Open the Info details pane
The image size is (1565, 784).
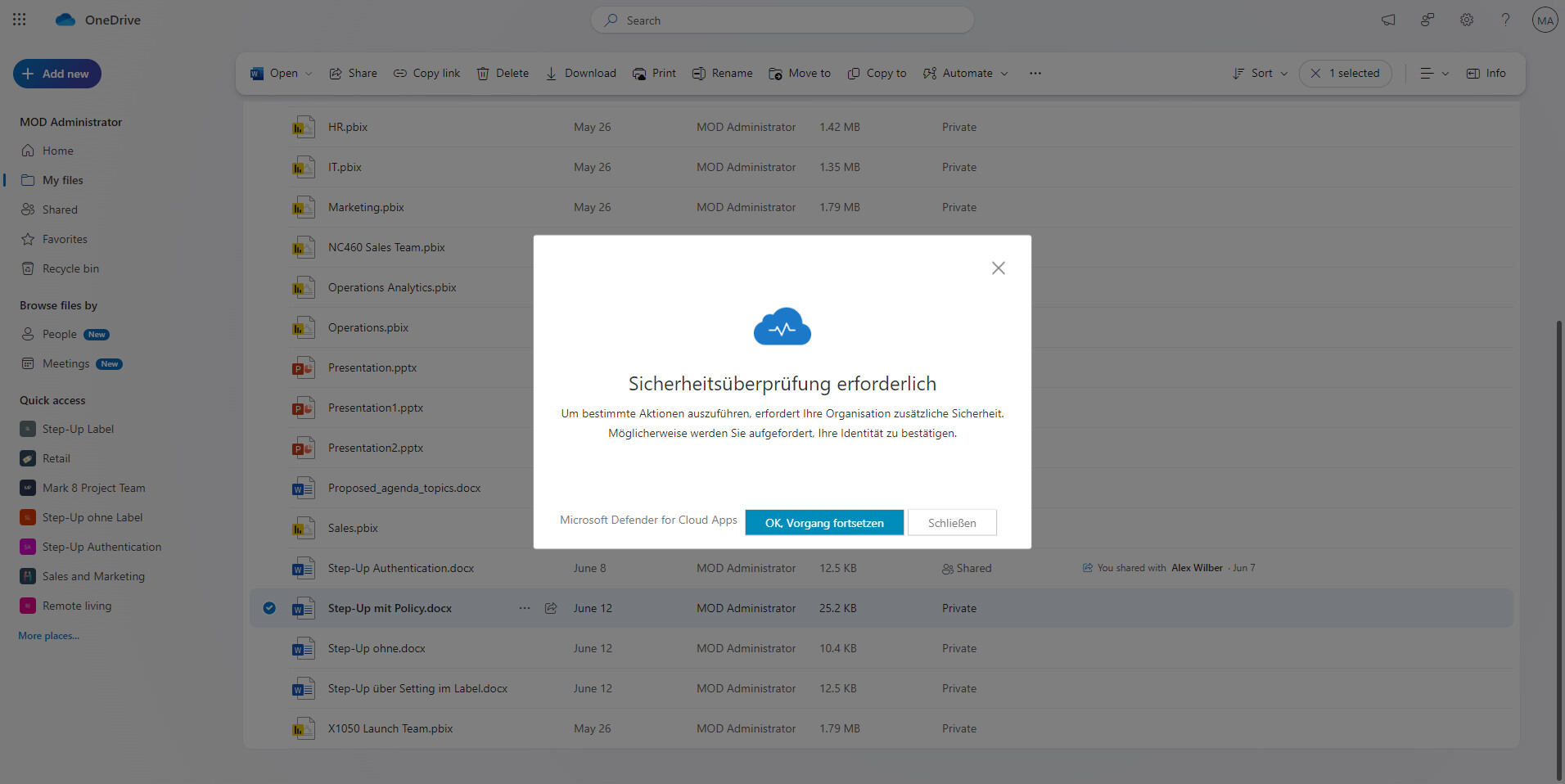tap(1486, 73)
